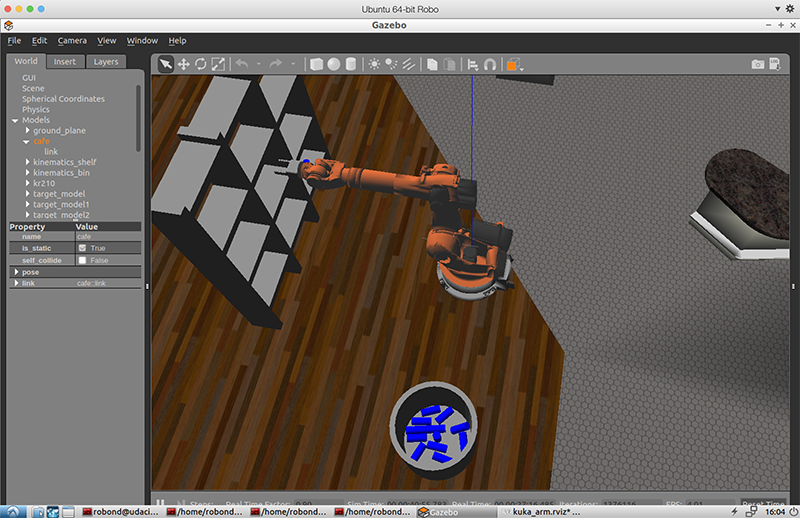Viewport: 800px width, 518px height.
Task: Click the clock showing 16:04
Action: pos(775,511)
